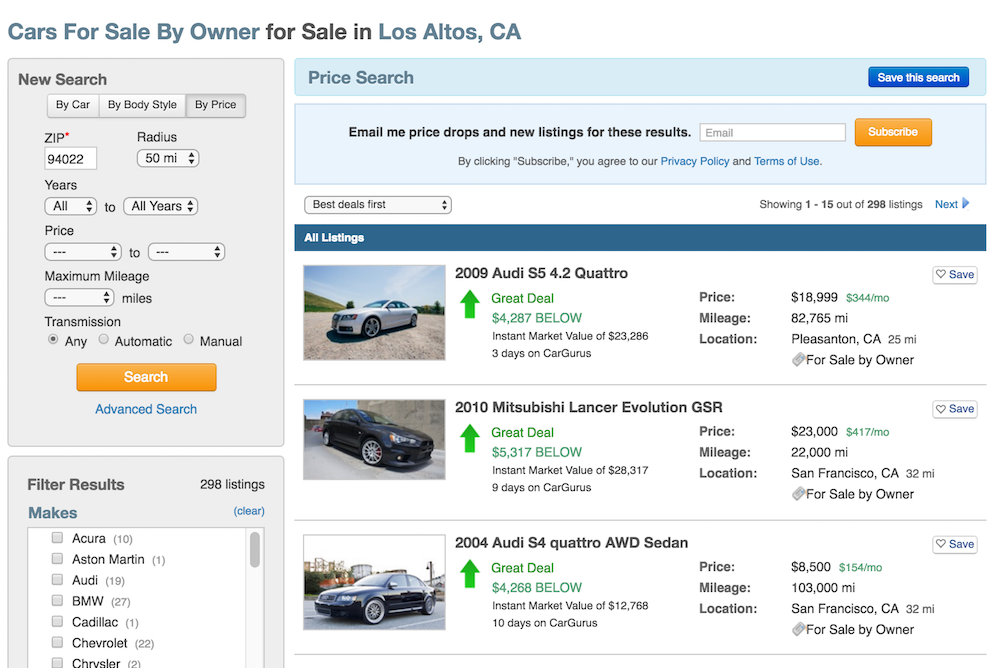
Task: Check the Chevrolet make filter
Action: coord(57,642)
